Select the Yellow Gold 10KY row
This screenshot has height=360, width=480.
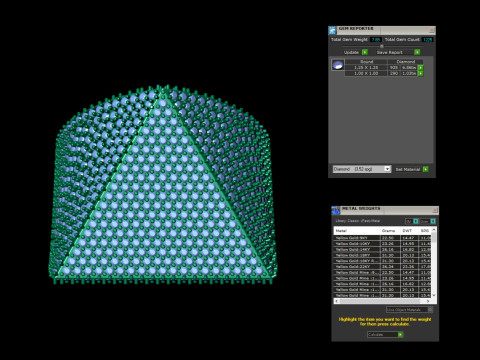click(382, 244)
